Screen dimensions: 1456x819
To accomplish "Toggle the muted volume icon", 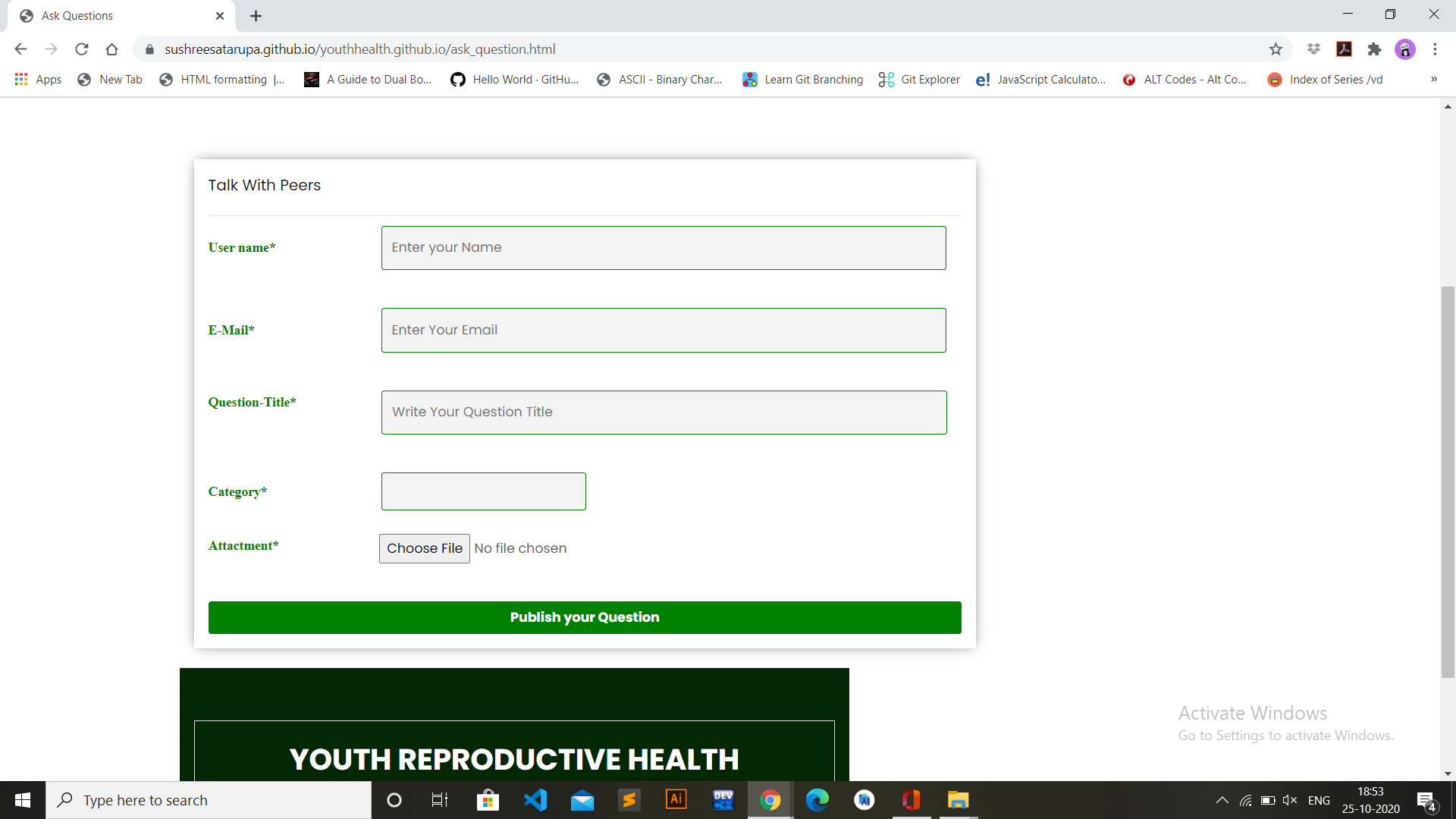I will click(x=1289, y=800).
